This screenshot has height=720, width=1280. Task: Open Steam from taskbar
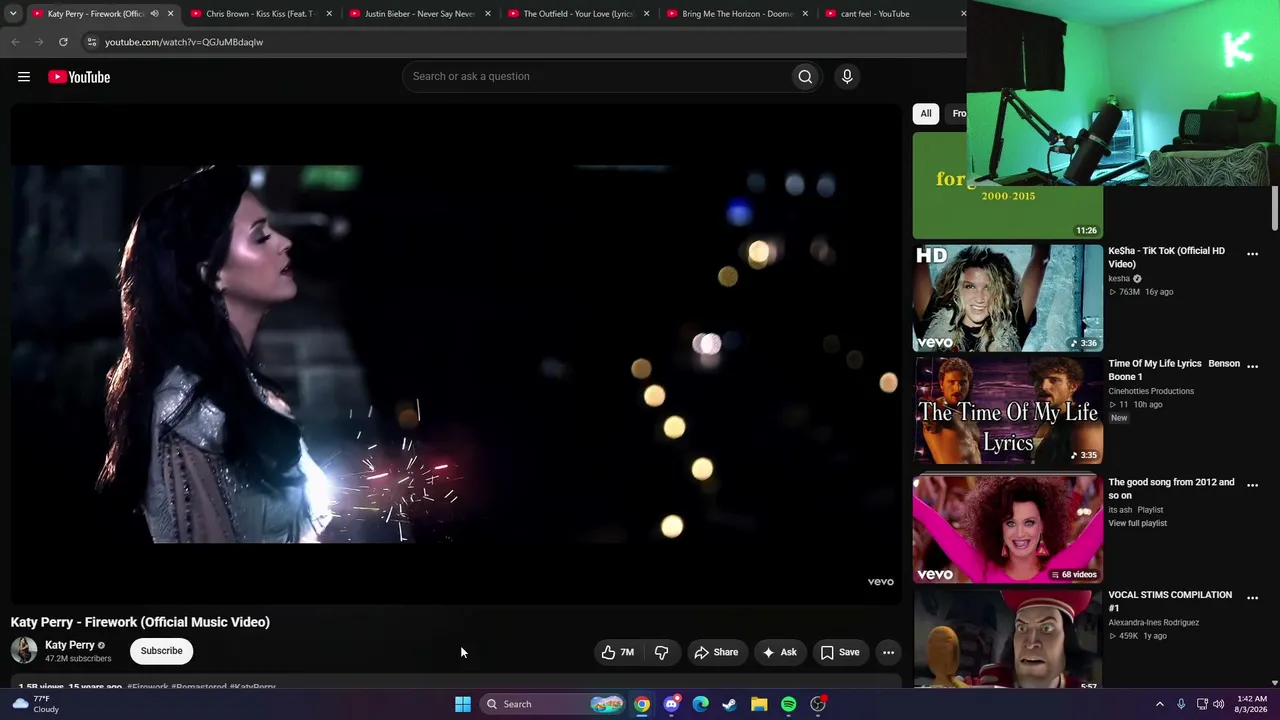730,704
